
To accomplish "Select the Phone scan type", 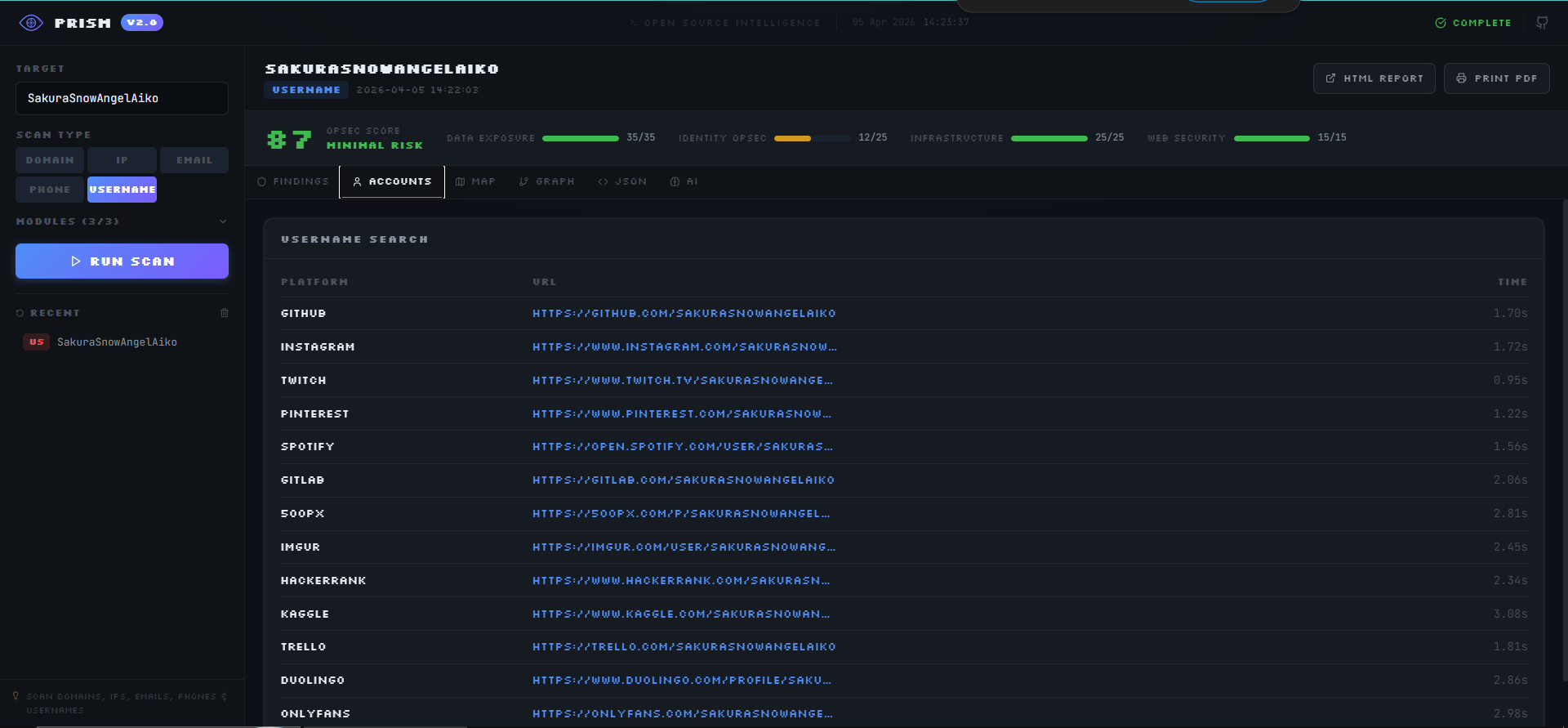I will tap(50, 190).
